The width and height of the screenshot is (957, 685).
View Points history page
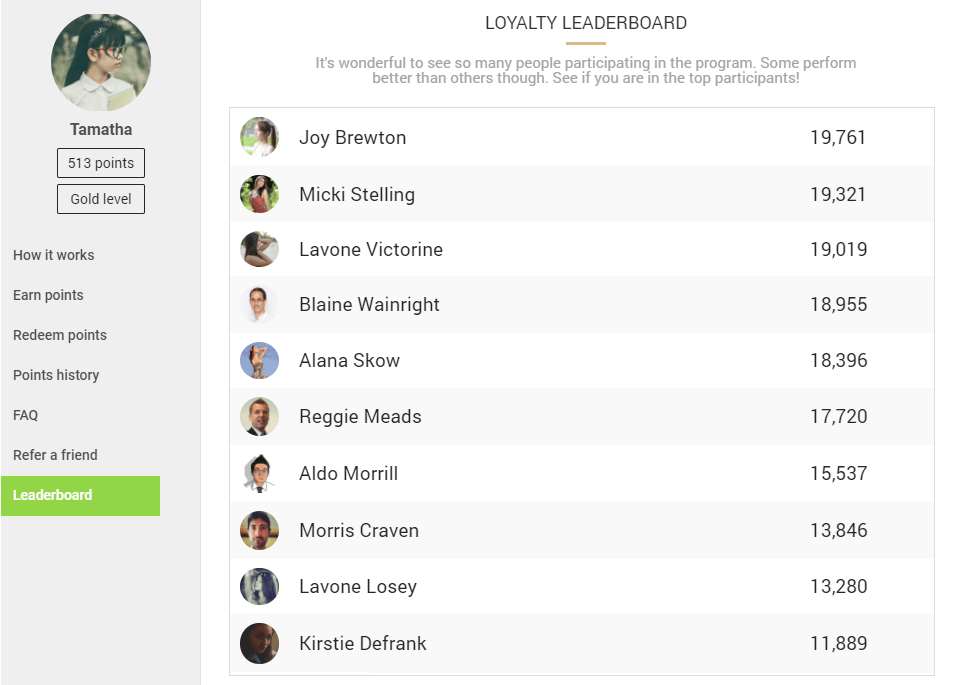[x=56, y=375]
